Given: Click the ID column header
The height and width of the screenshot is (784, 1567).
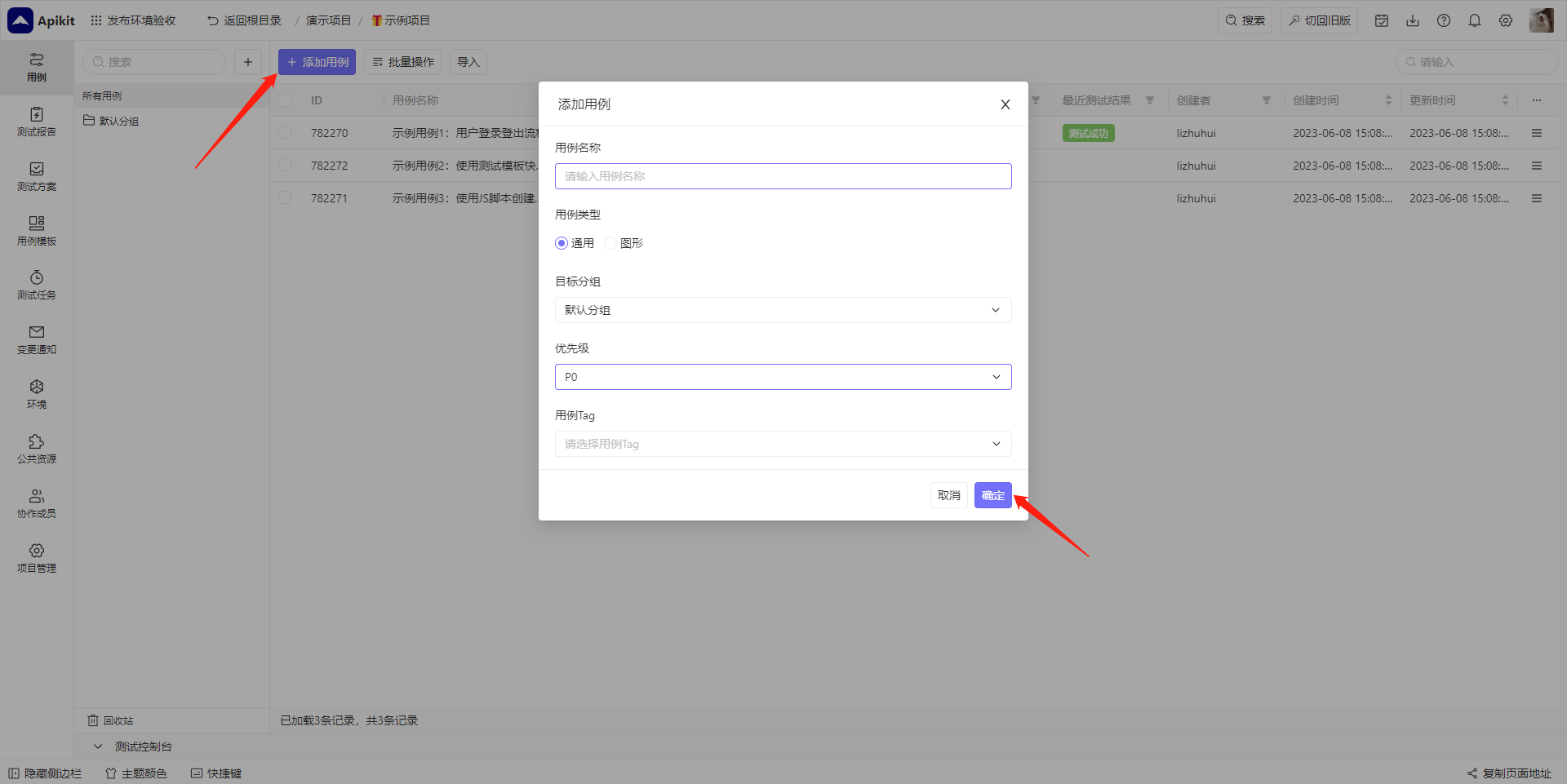Looking at the screenshot, I should tap(317, 100).
